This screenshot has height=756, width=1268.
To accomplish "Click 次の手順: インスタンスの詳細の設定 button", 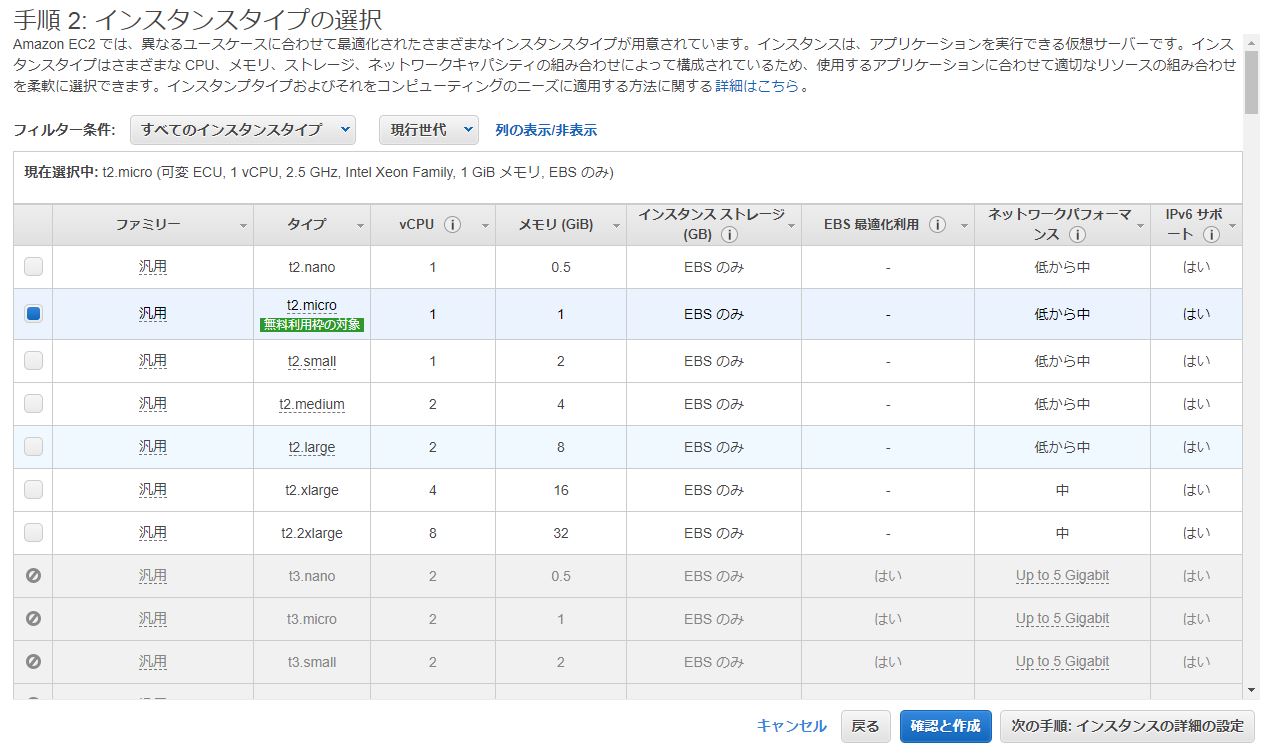I will [x=1127, y=726].
